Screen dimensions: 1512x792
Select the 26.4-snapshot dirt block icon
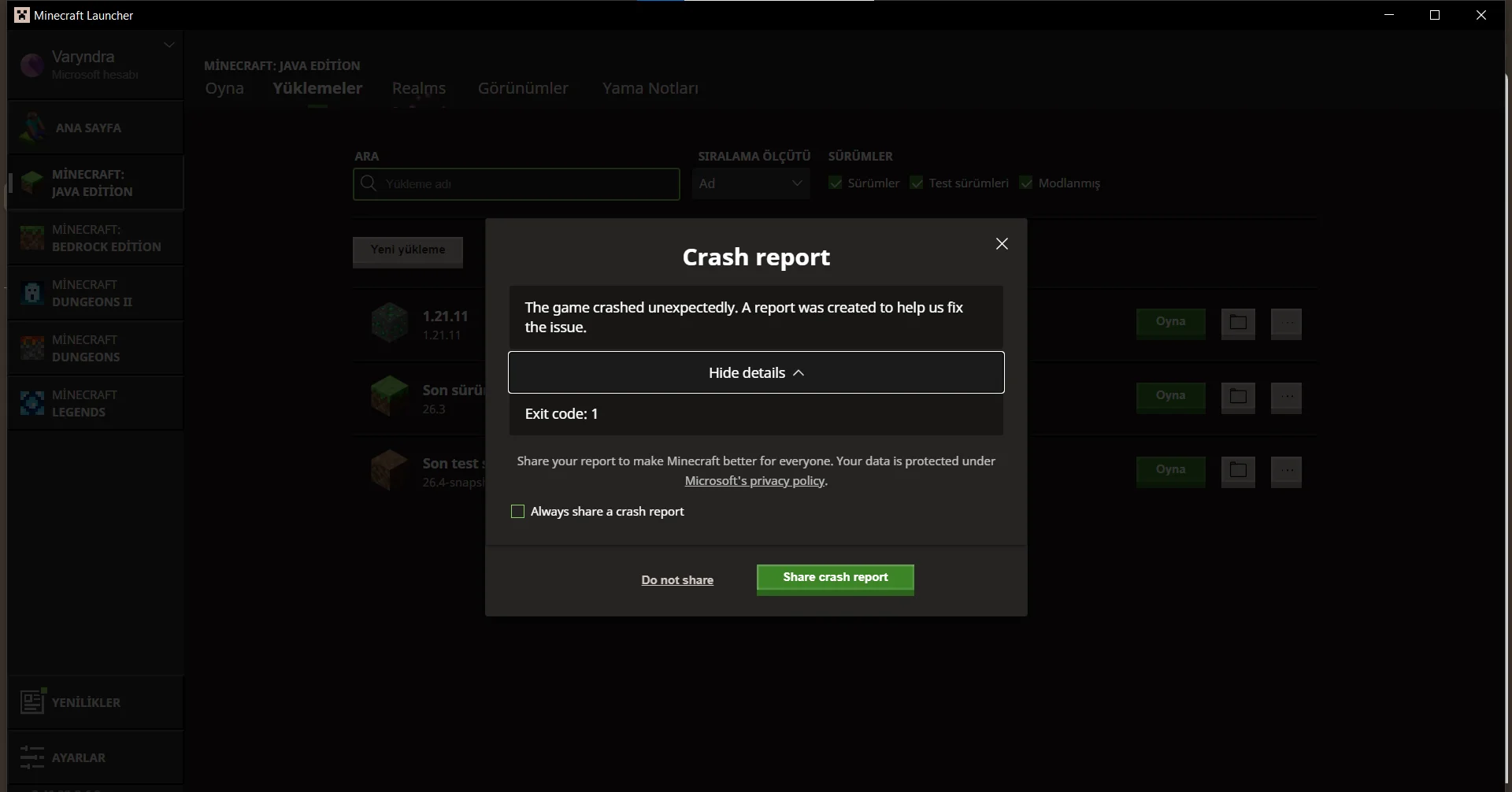click(390, 470)
